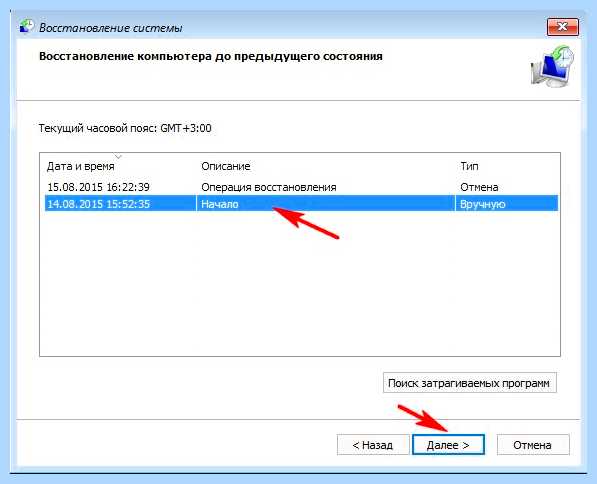This screenshot has width=597, height=484.
Task: Click the time zone text 'GMT+3:00'
Action: [186, 128]
